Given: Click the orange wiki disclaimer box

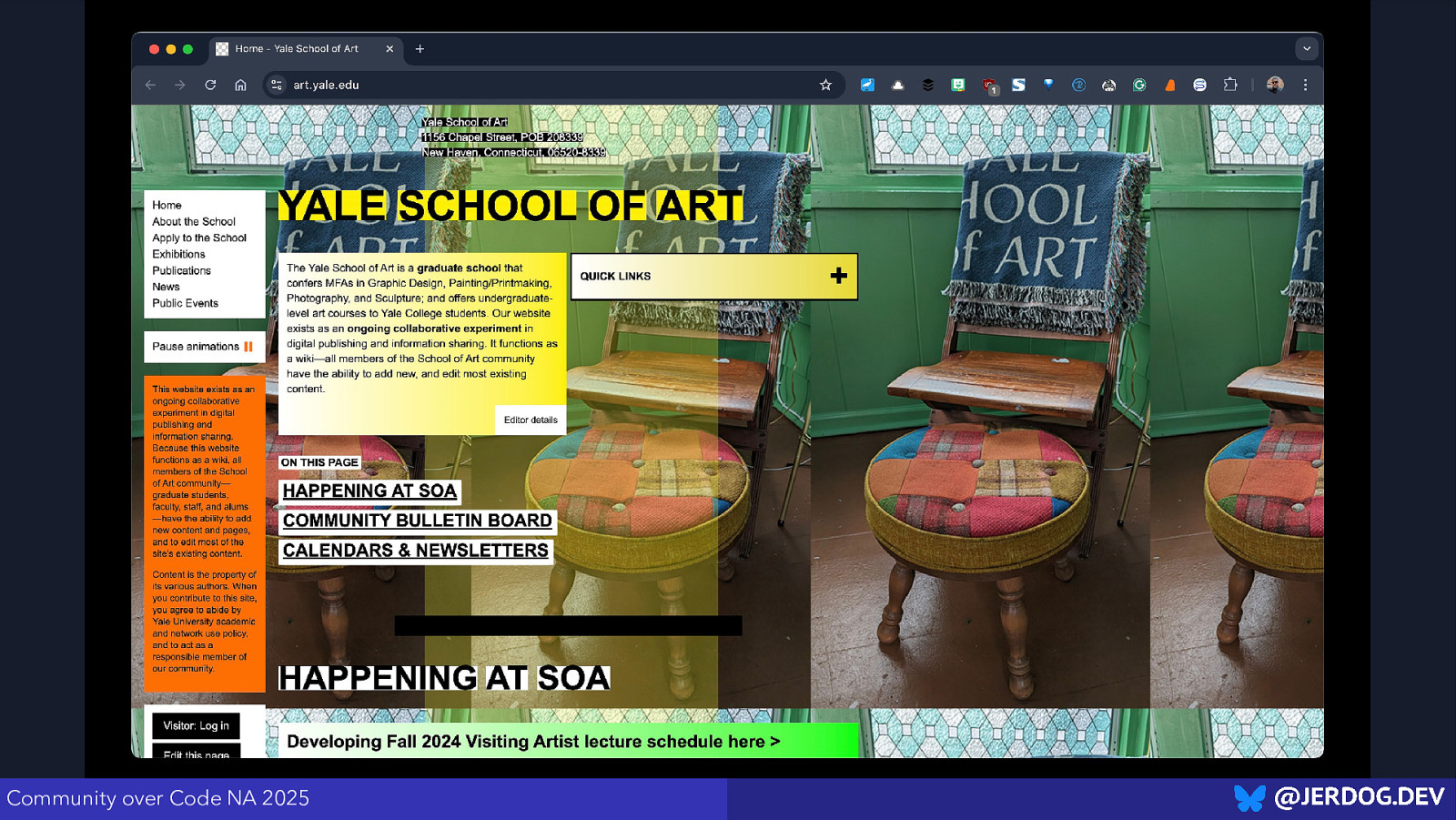Looking at the screenshot, I should coord(204,534).
